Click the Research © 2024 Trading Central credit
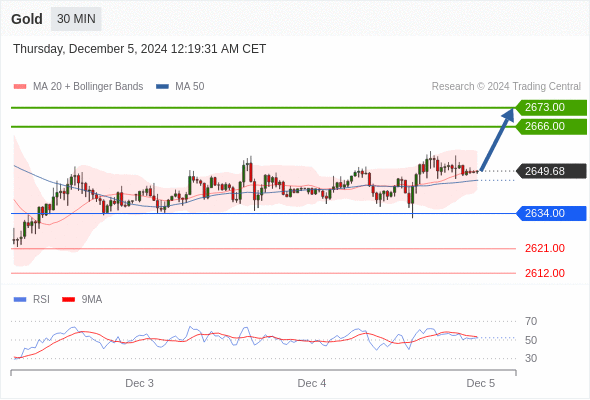The image size is (590, 400). pos(506,87)
